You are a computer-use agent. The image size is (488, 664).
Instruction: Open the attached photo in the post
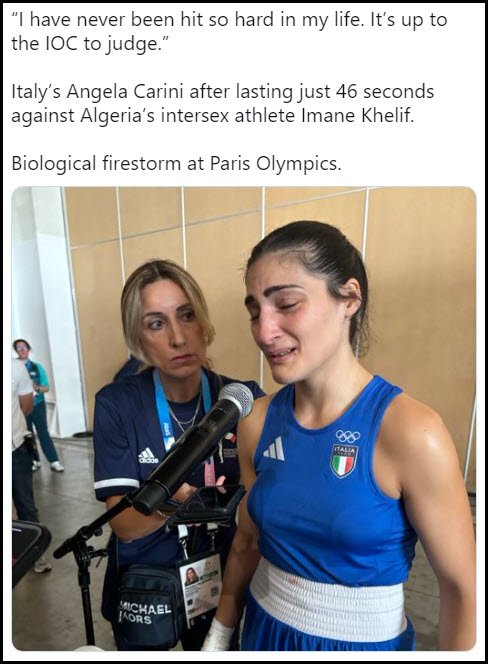244,419
